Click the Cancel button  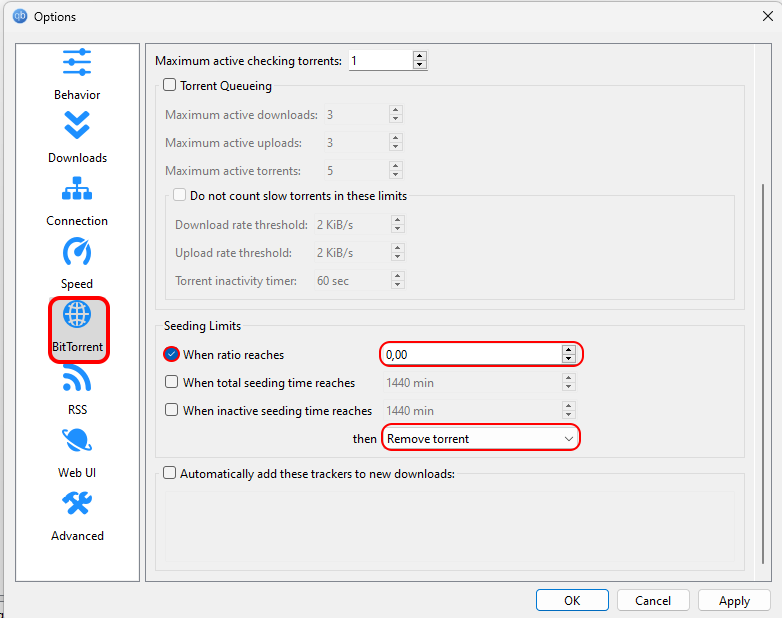tap(653, 600)
